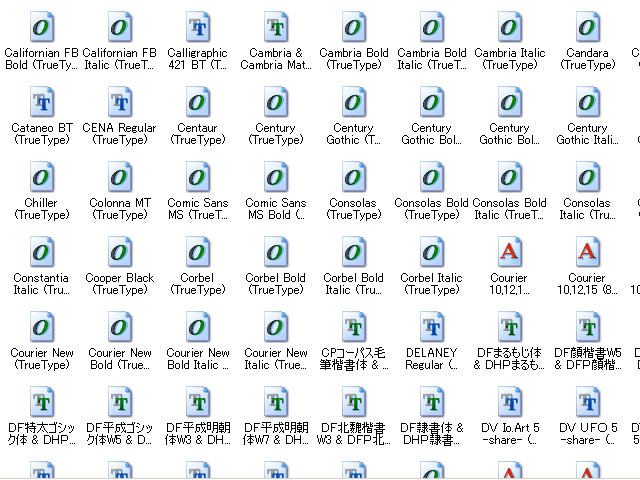Click the Courier New (TrueType) font icon
640x480 pixels.
click(x=42, y=327)
